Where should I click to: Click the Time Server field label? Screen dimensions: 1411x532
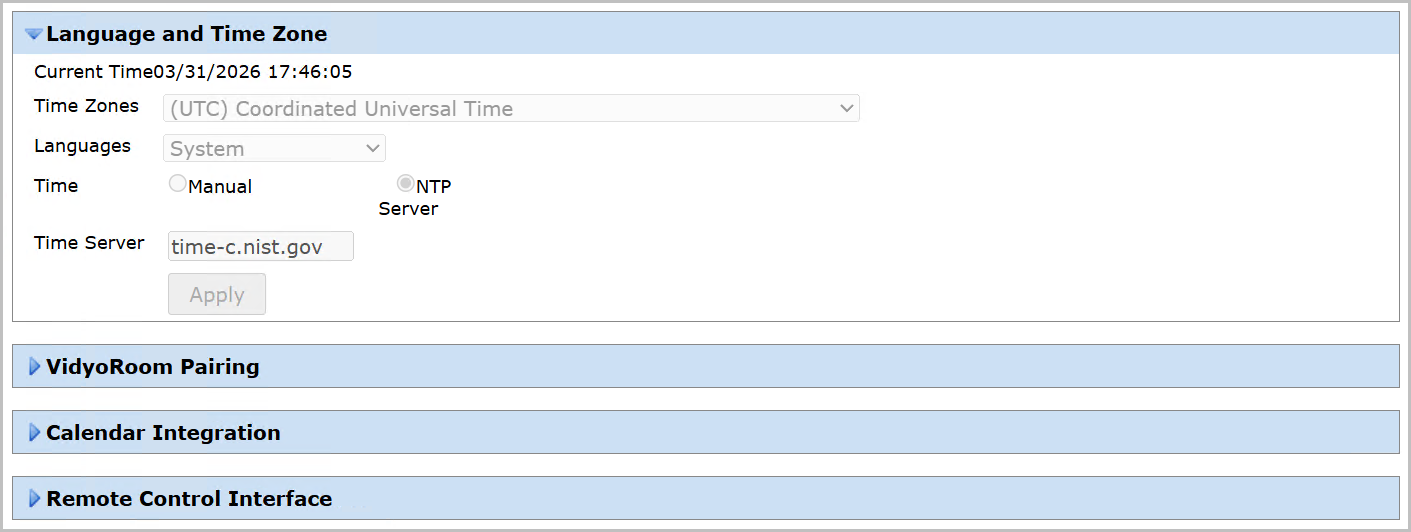(89, 243)
